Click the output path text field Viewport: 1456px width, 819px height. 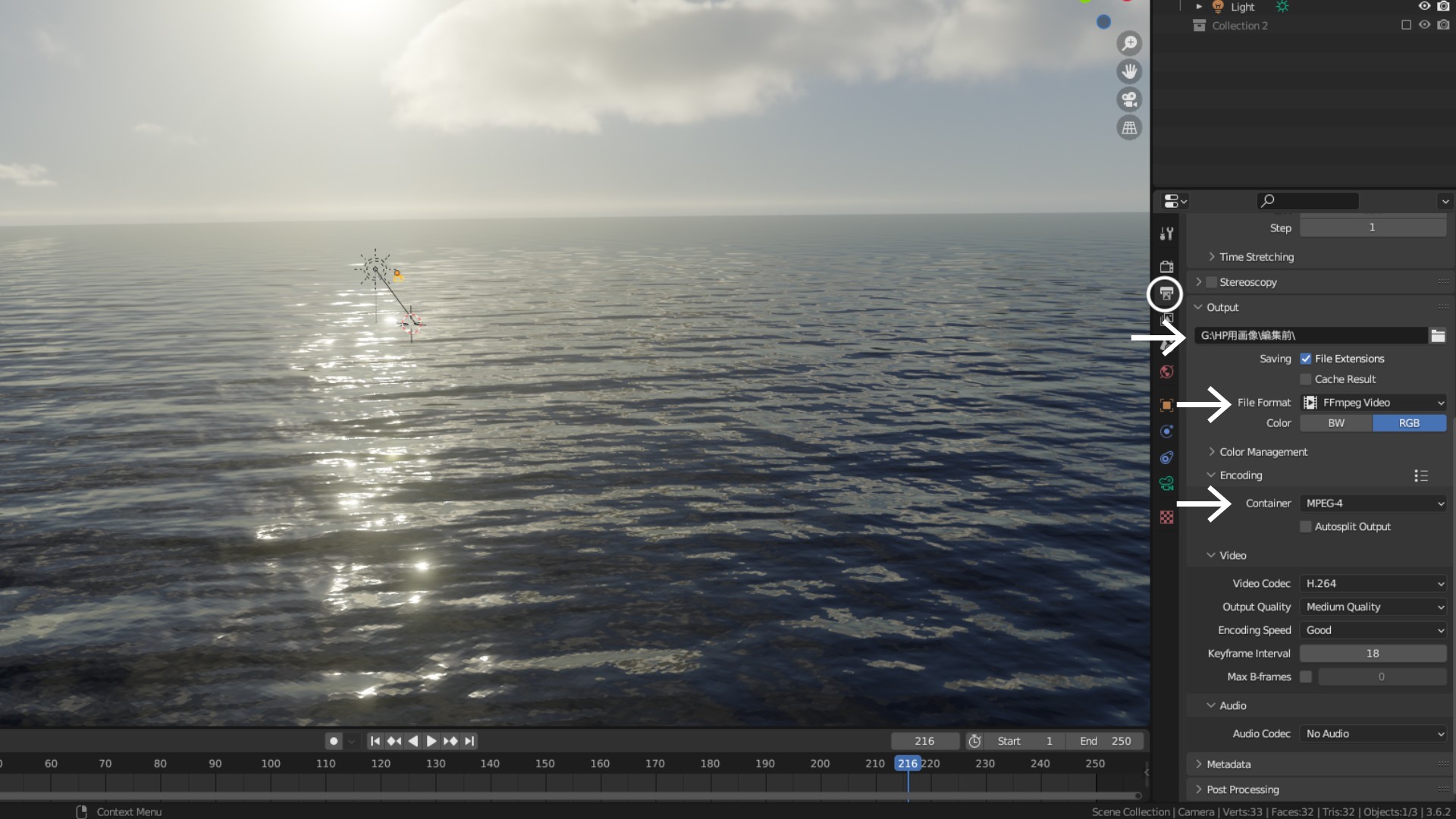point(1310,336)
